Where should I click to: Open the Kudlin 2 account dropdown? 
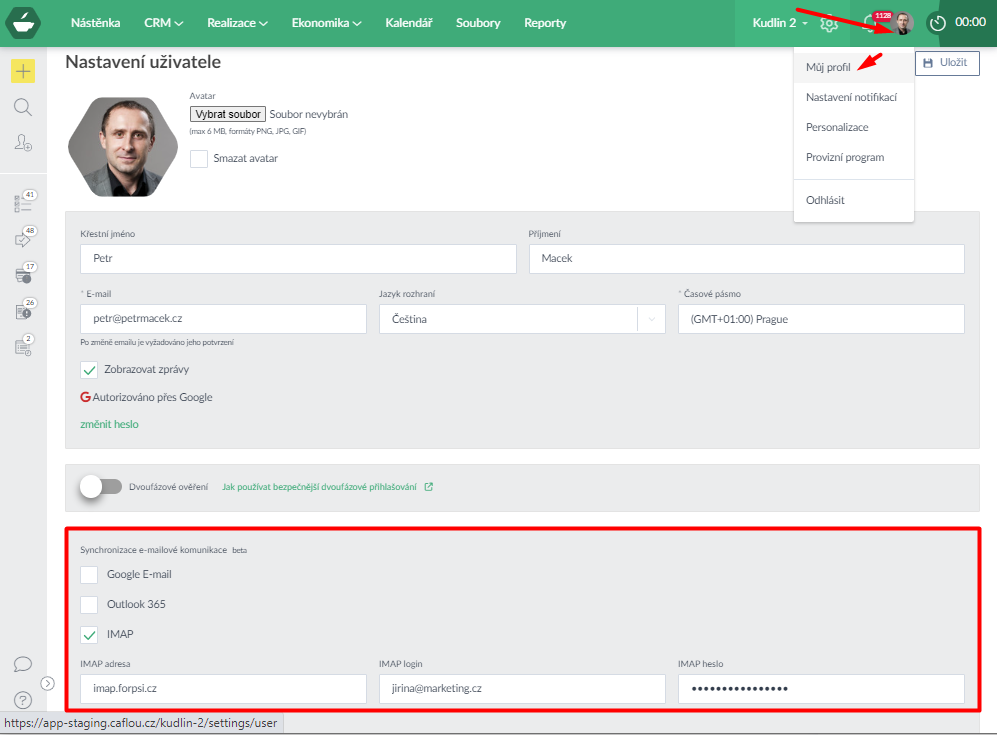(x=780, y=23)
